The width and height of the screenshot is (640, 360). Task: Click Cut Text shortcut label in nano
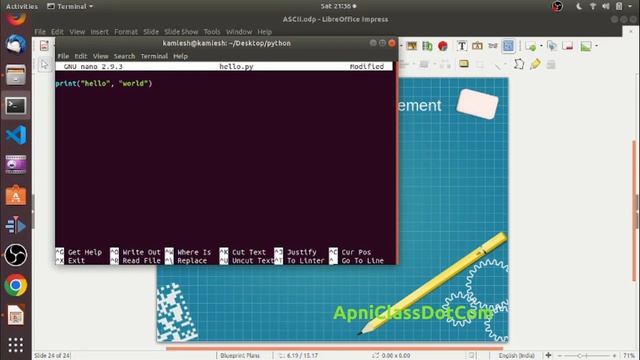pos(249,252)
